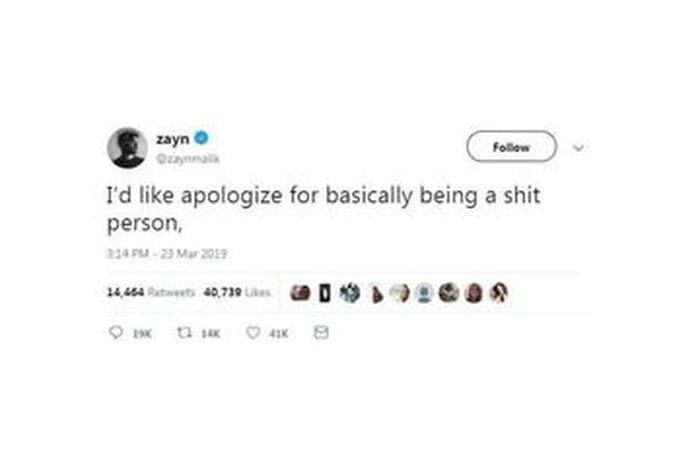Click the blue verified badge
Image resolution: width=700 pixels, height=467 pixels.
202,138
